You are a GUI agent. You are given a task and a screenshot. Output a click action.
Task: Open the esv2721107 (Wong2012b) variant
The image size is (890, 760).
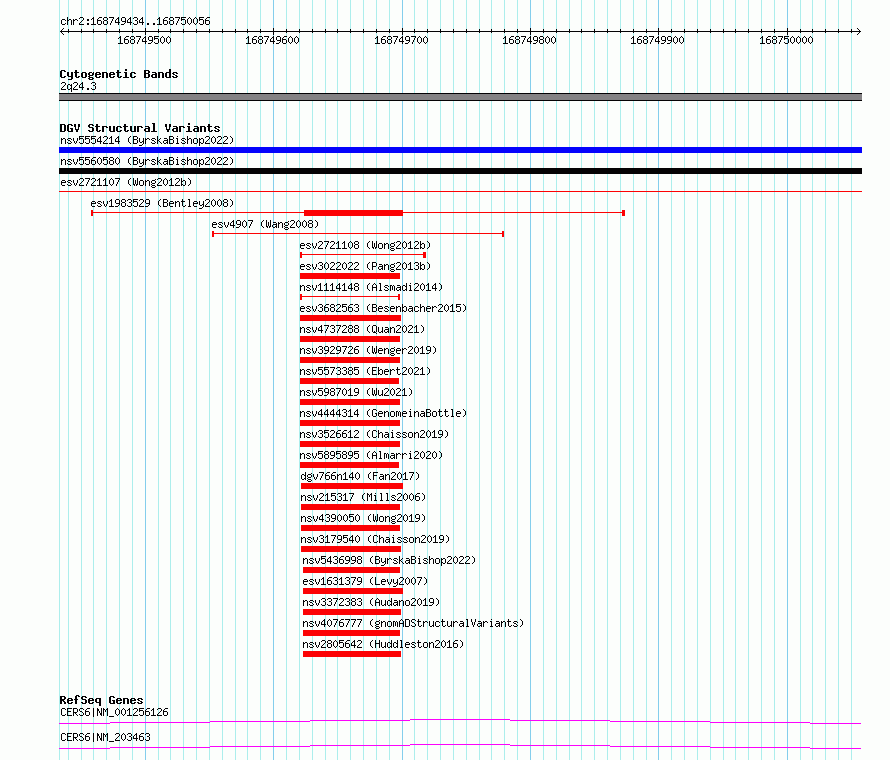126,182
